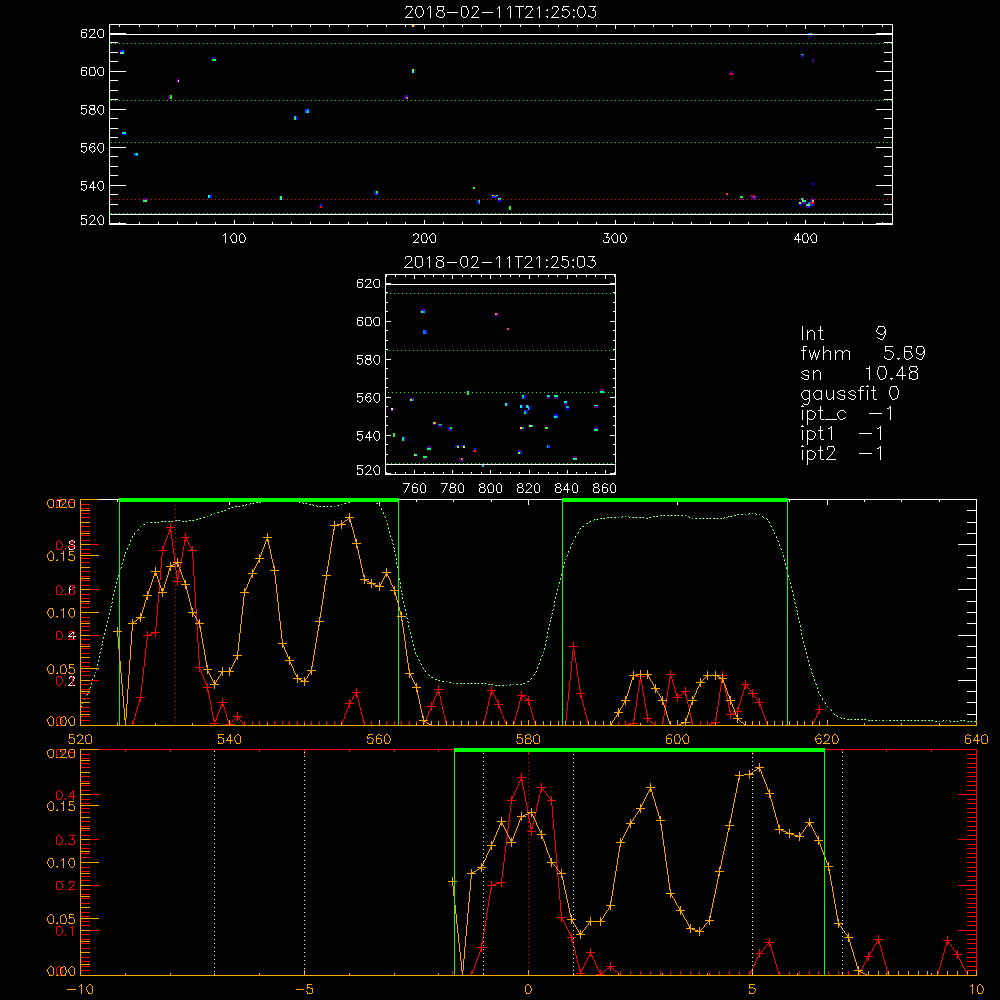Click the red y-axis label '0.6' on the profile plot
Screen dimensions: 1000x1000
(x=66, y=590)
